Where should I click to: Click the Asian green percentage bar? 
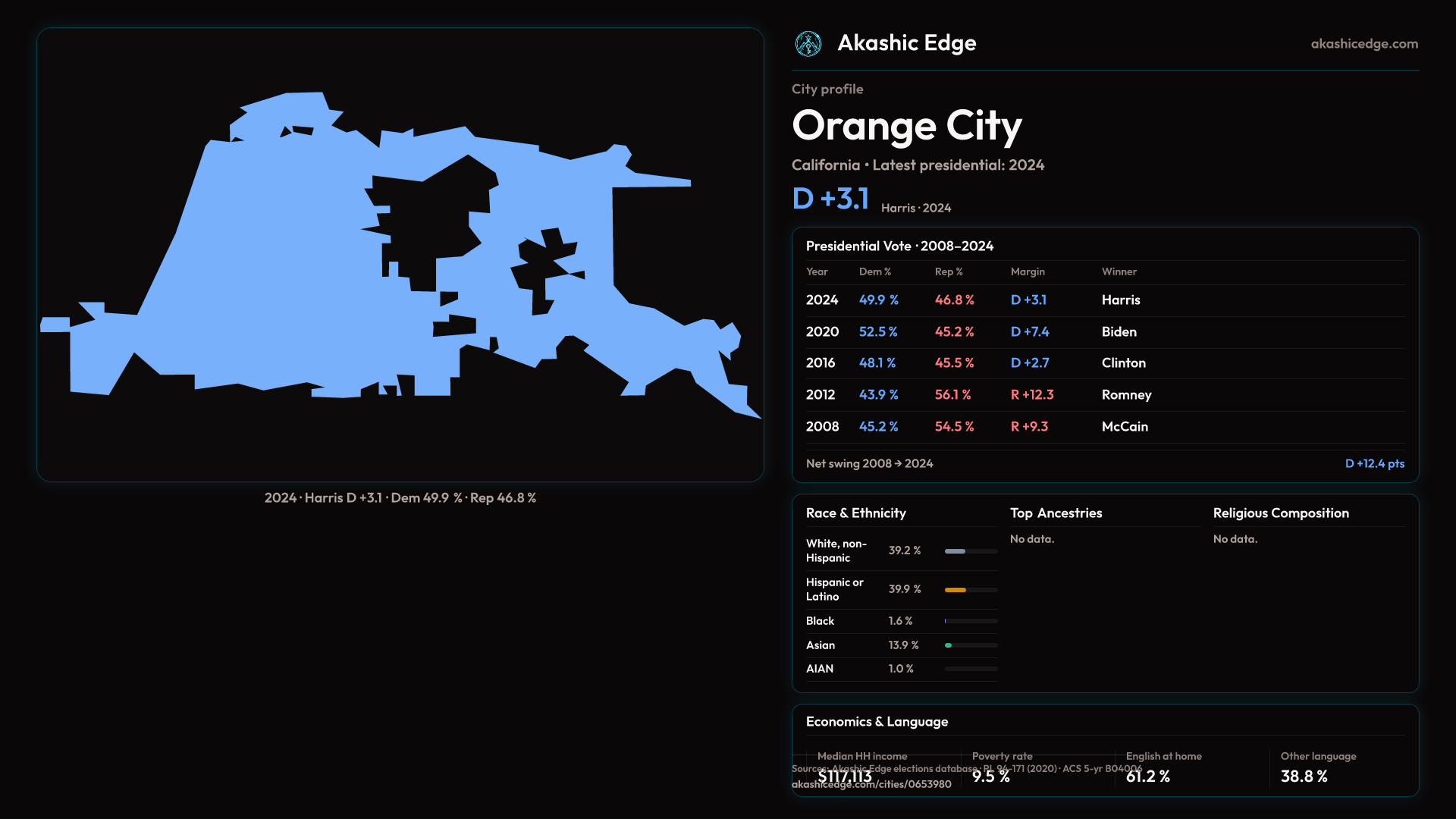(x=948, y=645)
